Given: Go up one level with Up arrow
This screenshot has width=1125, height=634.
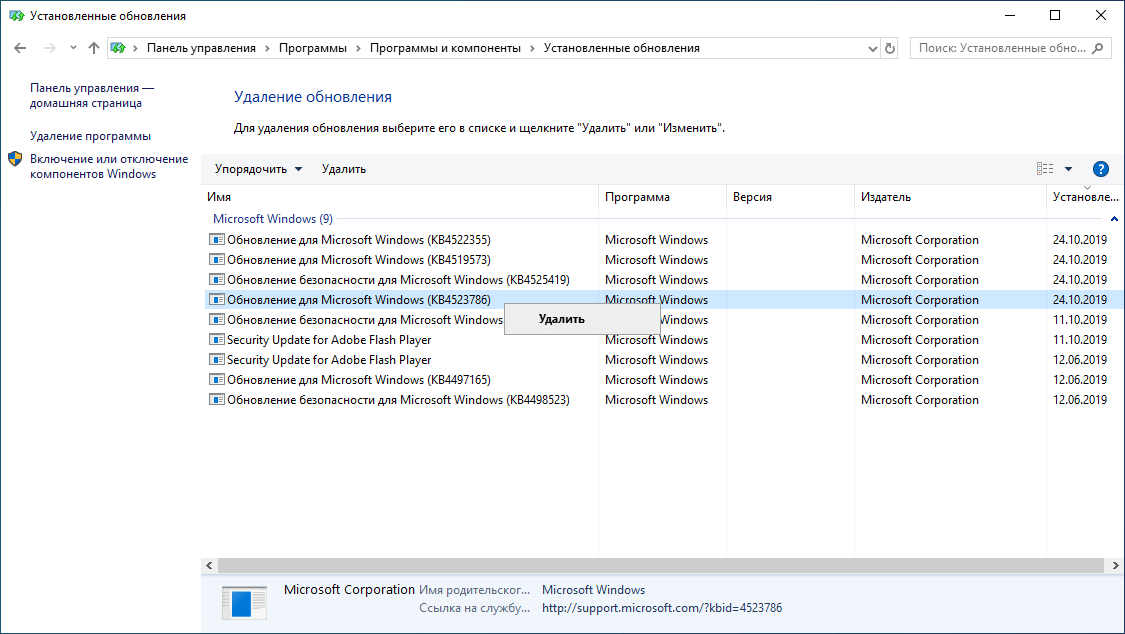Looking at the screenshot, I should pyautogui.click(x=94, y=48).
